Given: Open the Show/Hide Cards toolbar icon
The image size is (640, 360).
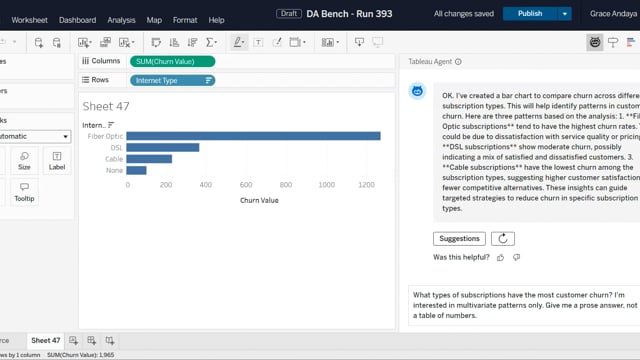Looking at the screenshot, I should click(330, 42).
